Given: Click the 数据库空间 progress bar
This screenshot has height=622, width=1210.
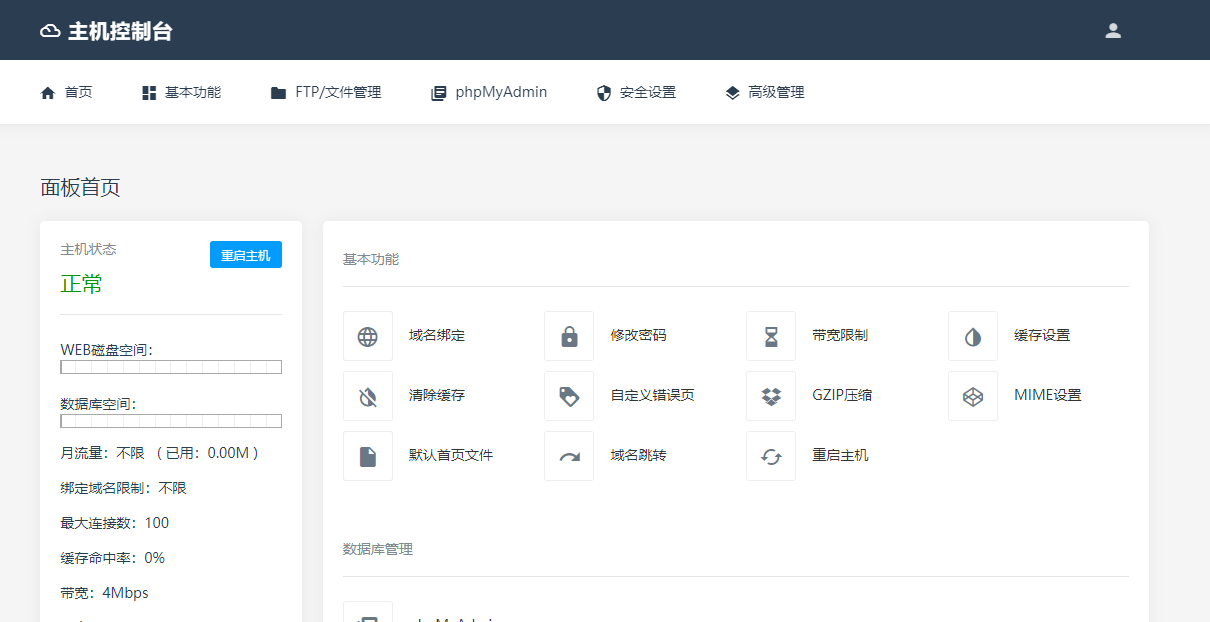Looking at the screenshot, I should (x=170, y=420).
